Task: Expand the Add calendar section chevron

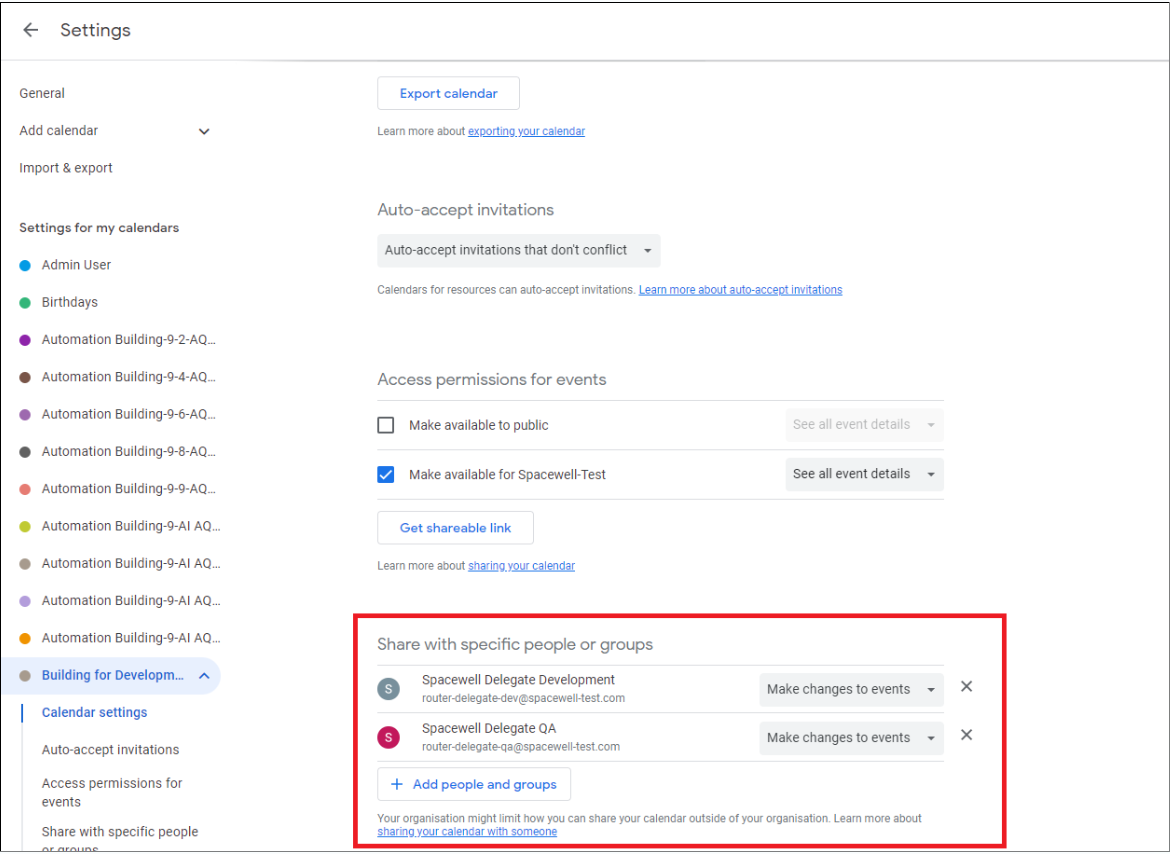Action: [x=204, y=131]
